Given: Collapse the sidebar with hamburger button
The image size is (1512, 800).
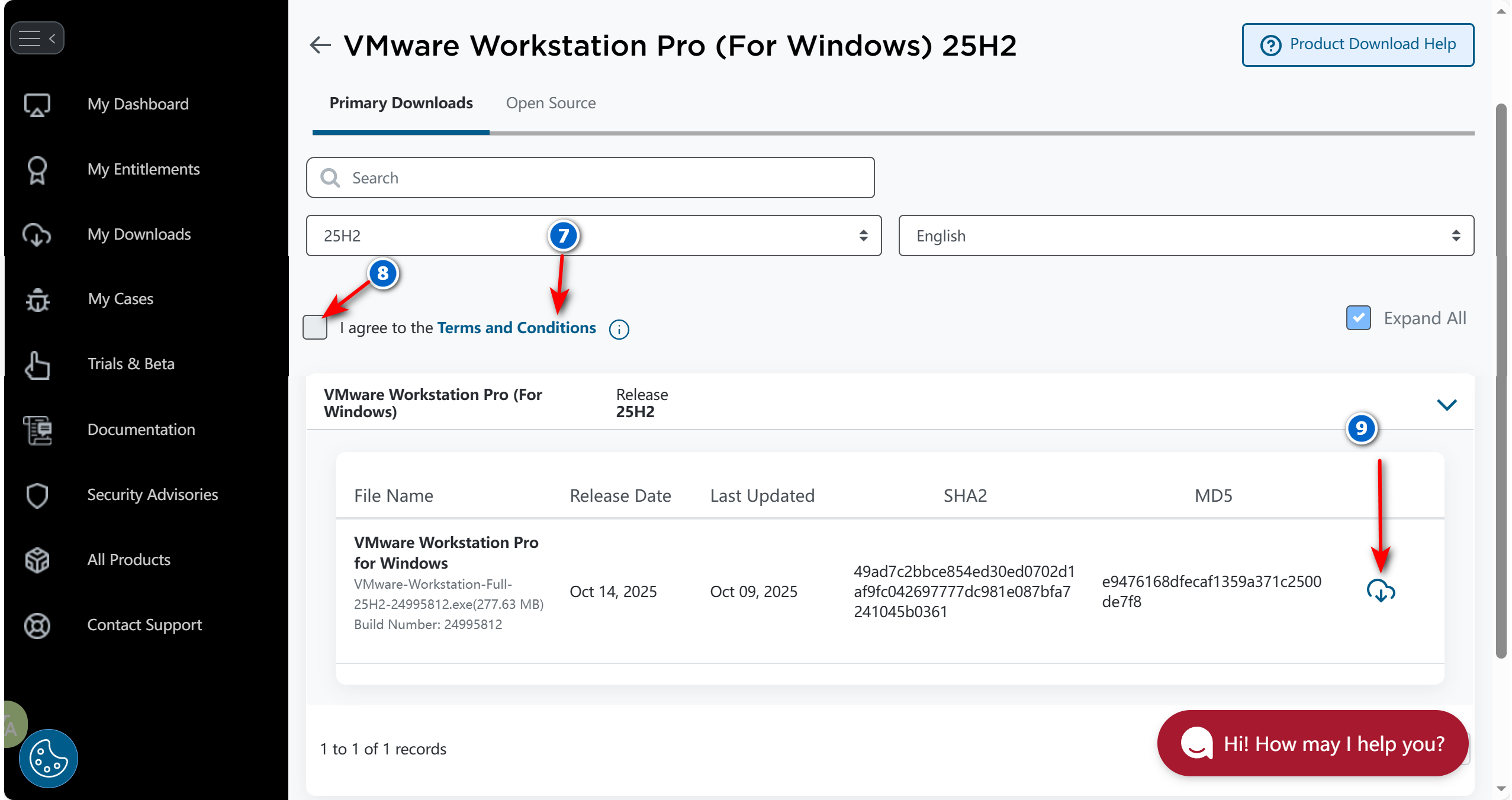Looking at the screenshot, I should tap(37, 38).
